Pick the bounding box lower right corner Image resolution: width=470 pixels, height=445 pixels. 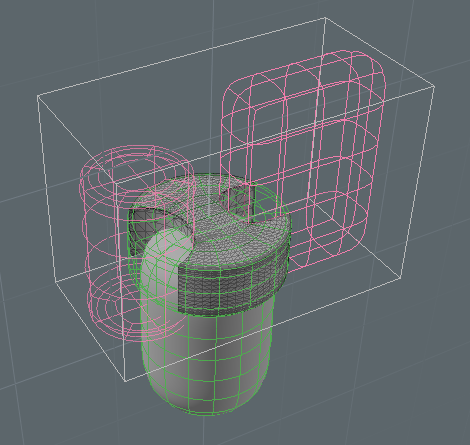click(400, 278)
